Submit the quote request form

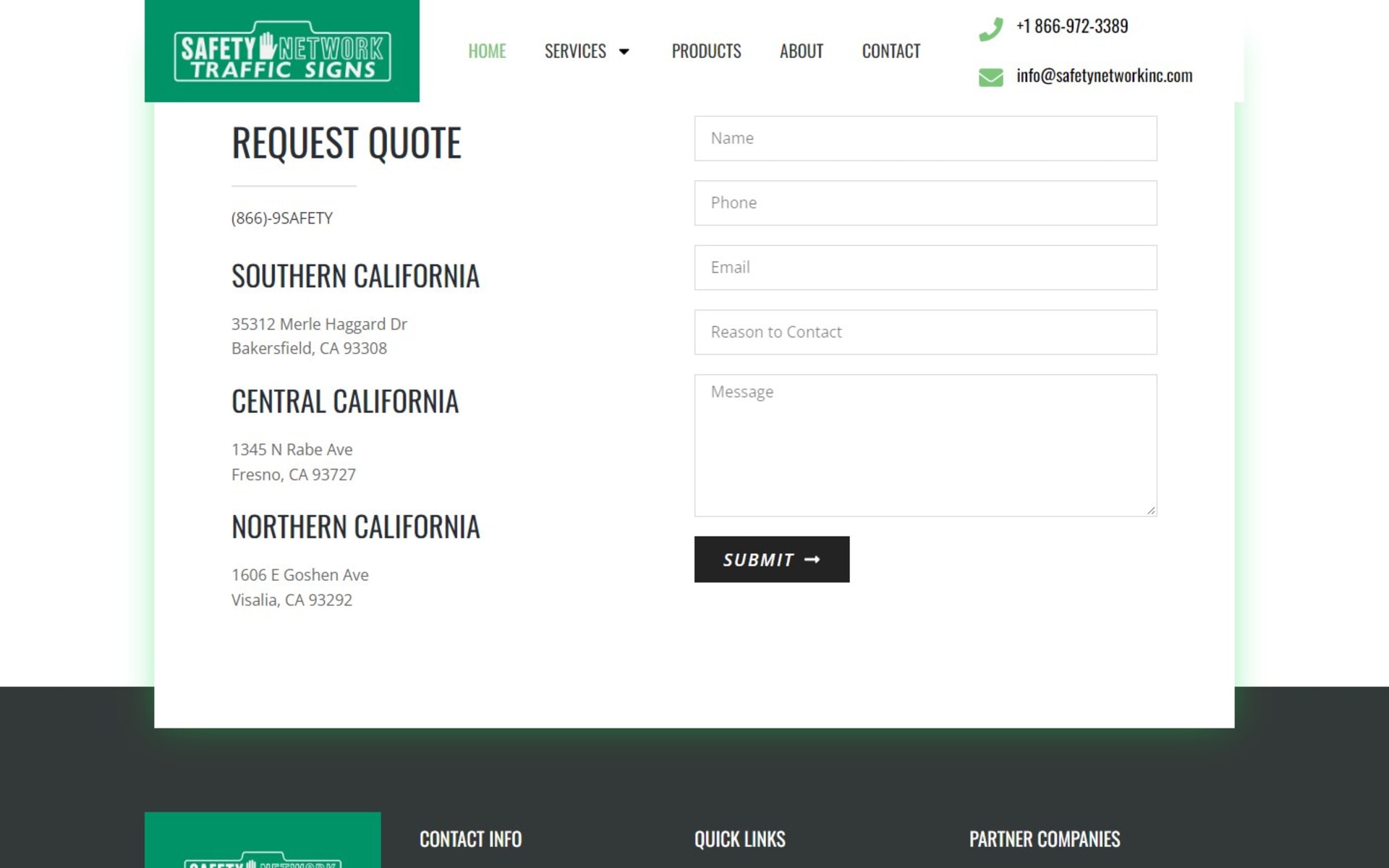pos(772,559)
